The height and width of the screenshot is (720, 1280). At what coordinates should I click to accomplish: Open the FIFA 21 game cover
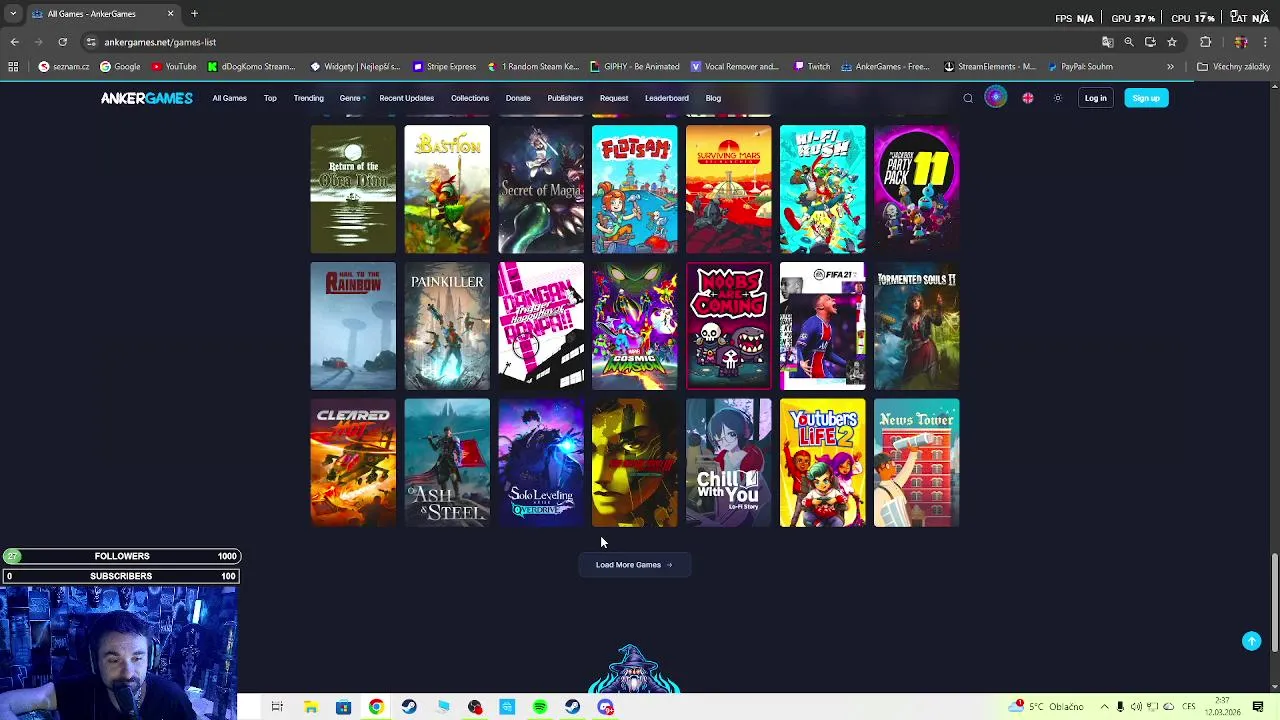823,326
